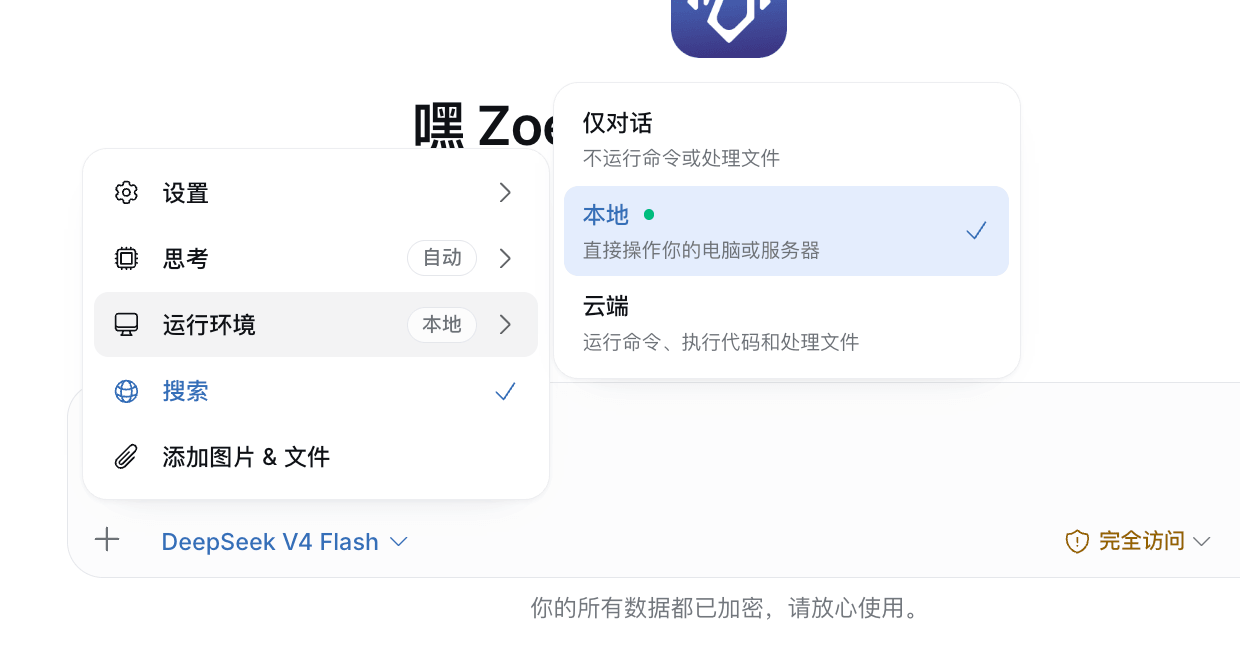
Task: Open the 运行环境 menu item
Action: click(x=316, y=325)
